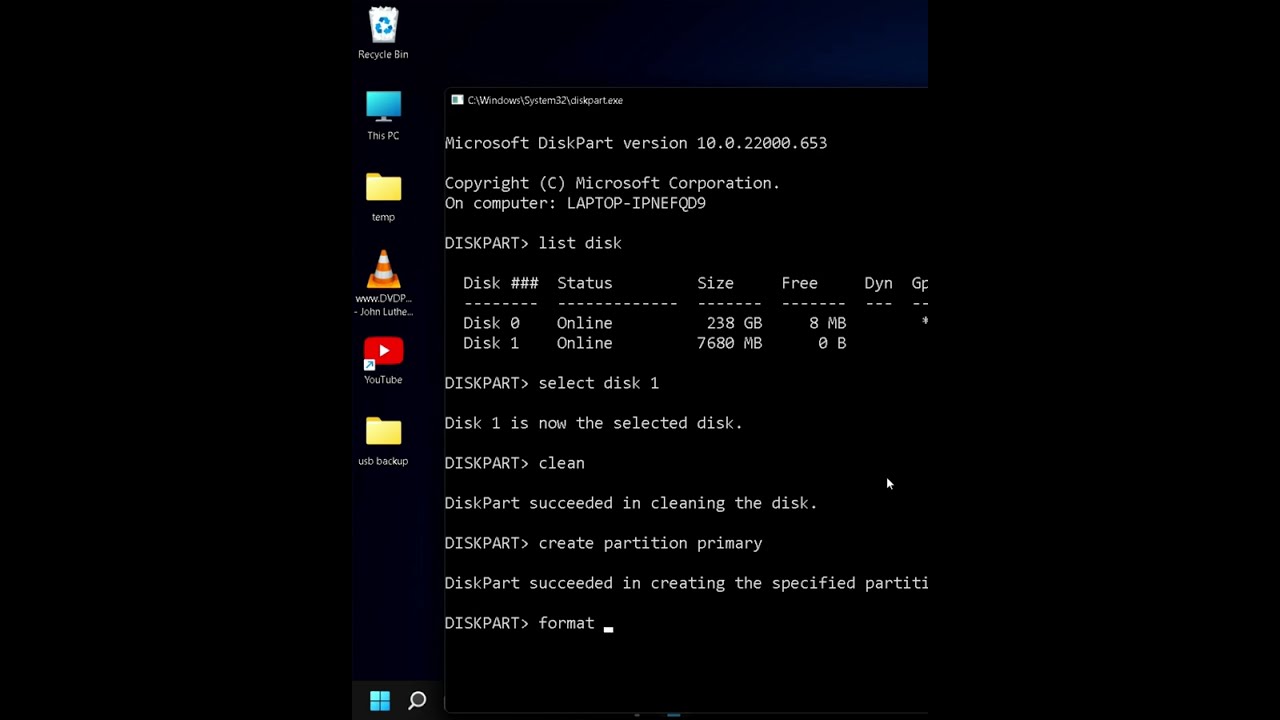The image size is (1280, 720).
Task: Click the 'list disk' command text
Action: 580,243
